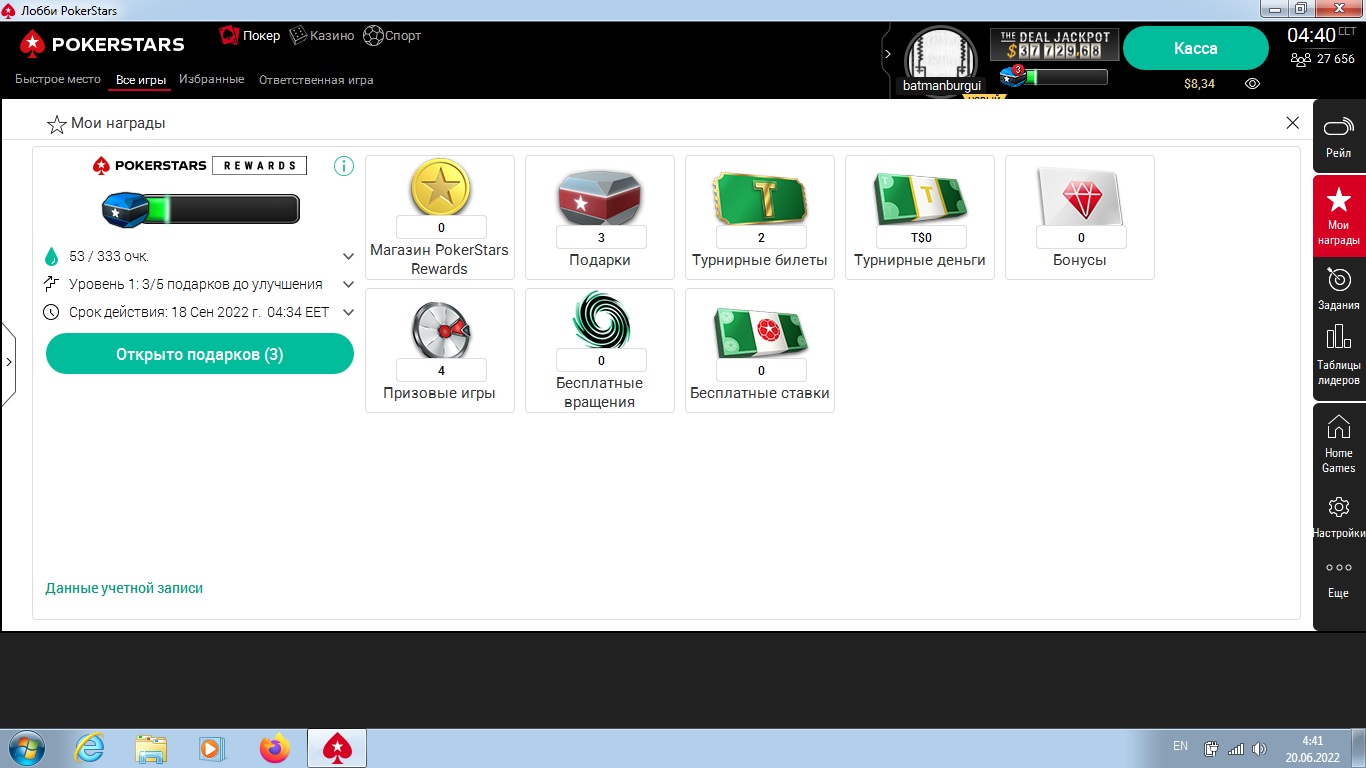This screenshot has height=768, width=1366.
Task: Switch to the Казино section
Action: [x=322, y=36]
